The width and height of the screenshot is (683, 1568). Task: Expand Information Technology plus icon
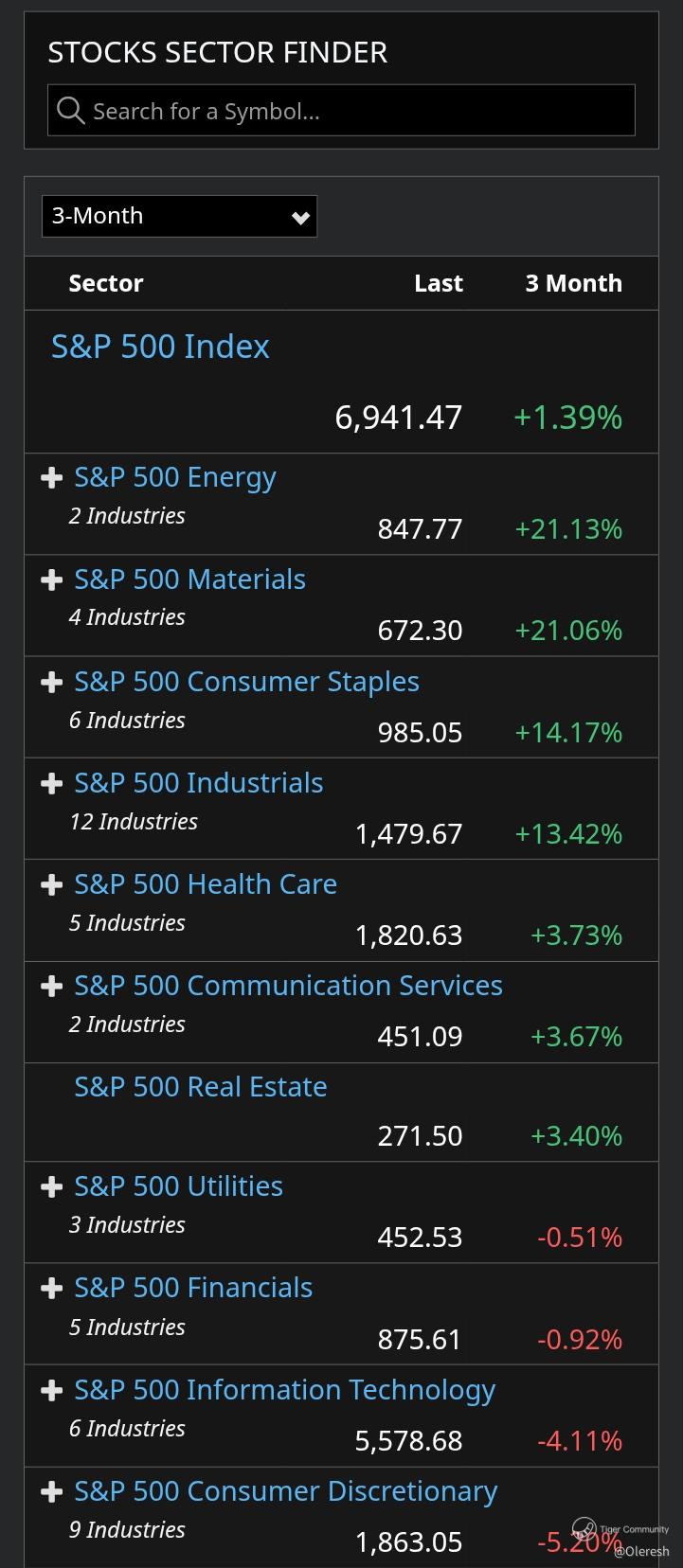[51, 1390]
